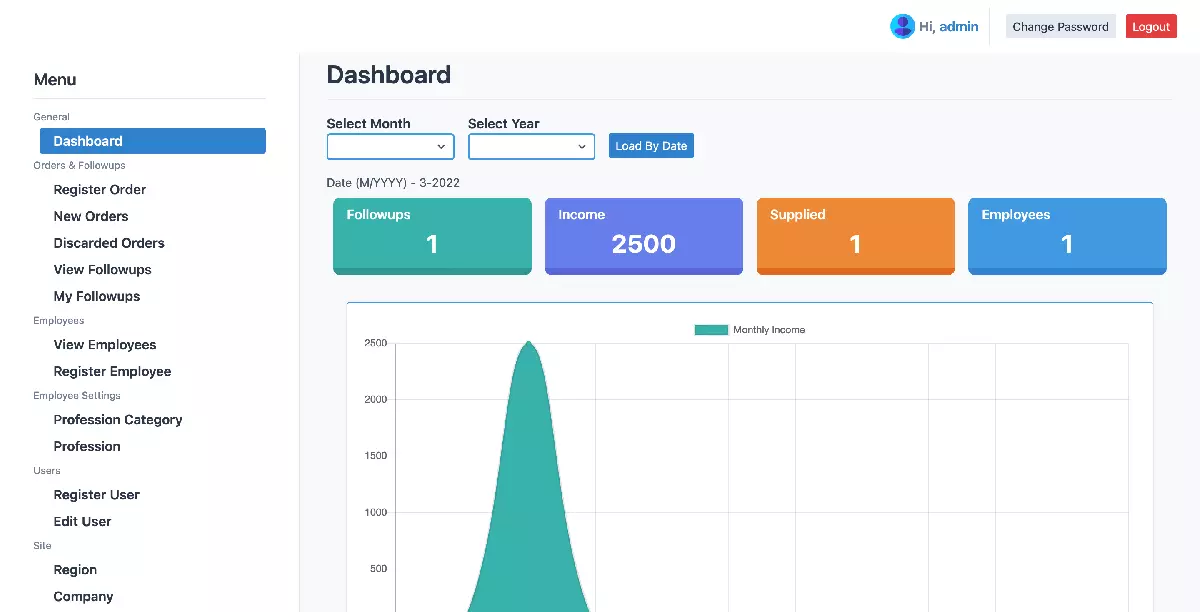This screenshot has width=1200, height=612.
Task: Open My Followups in the sidebar
Action: point(97,296)
